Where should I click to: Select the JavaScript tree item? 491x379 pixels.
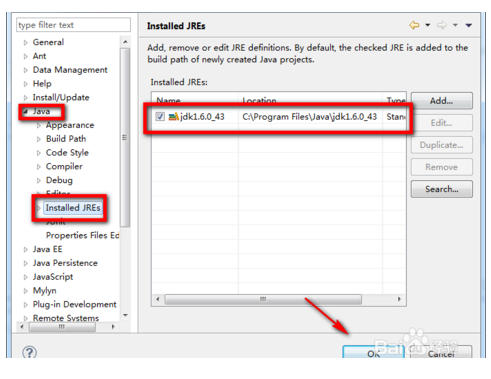pos(53,277)
